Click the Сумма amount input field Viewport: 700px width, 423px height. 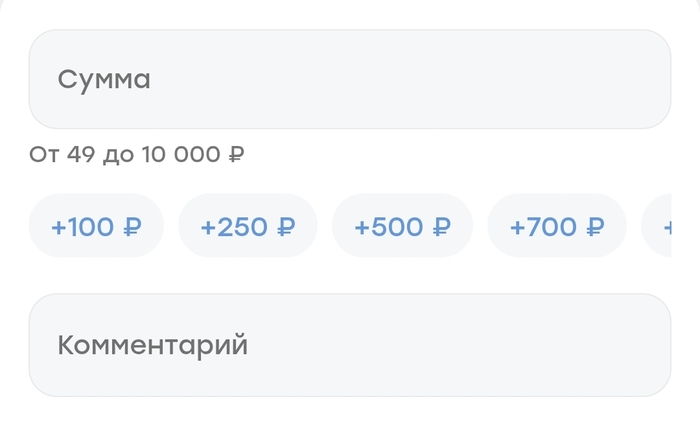click(x=349, y=80)
